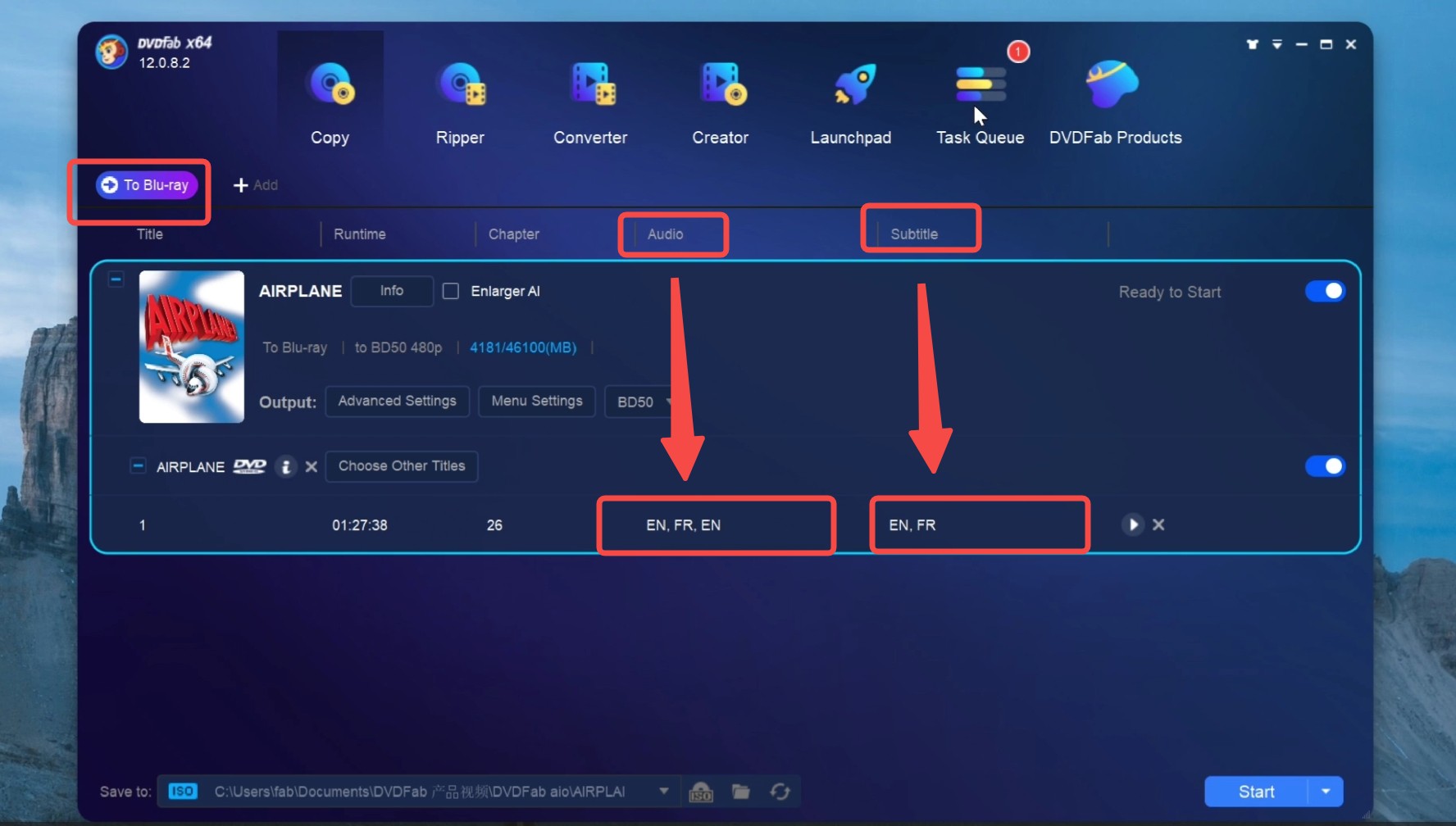Image resolution: width=1456 pixels, height=826 pixels.
Task: Switch to the Creator module
Action: tap(721, 103)
